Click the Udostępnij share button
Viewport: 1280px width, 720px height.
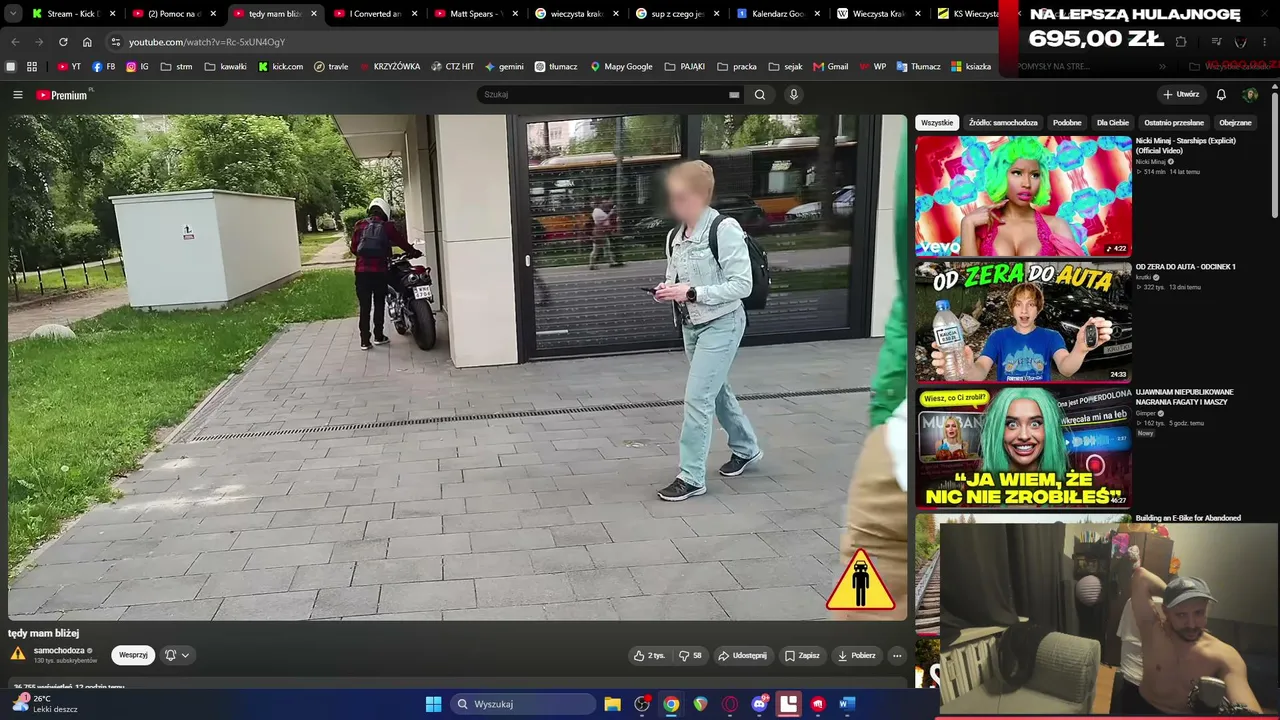742,656
